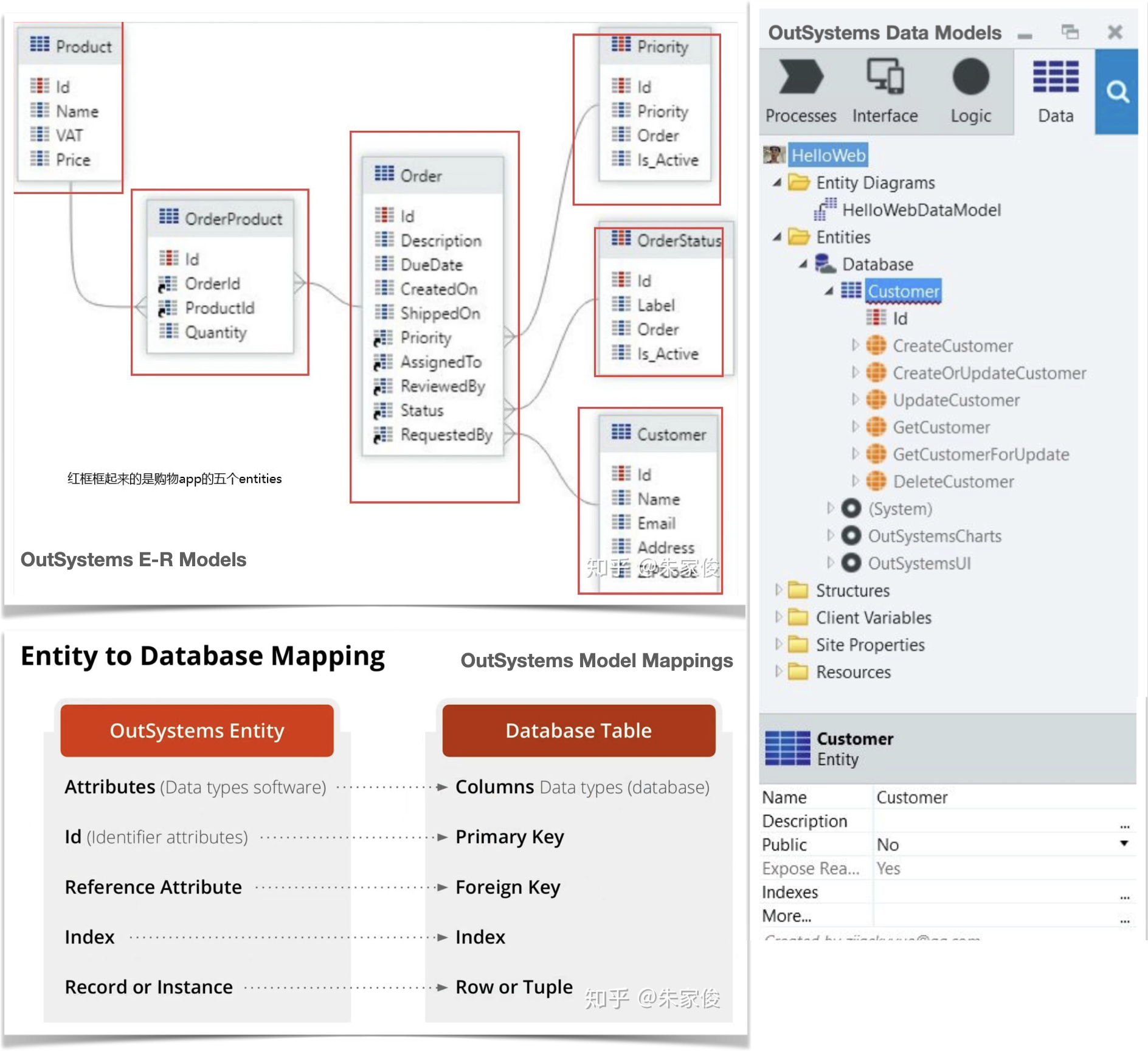Screen dimensions: 1148x1051
Task: Click the Description property ellipsis button
Action: click(x=1124, y=825)
